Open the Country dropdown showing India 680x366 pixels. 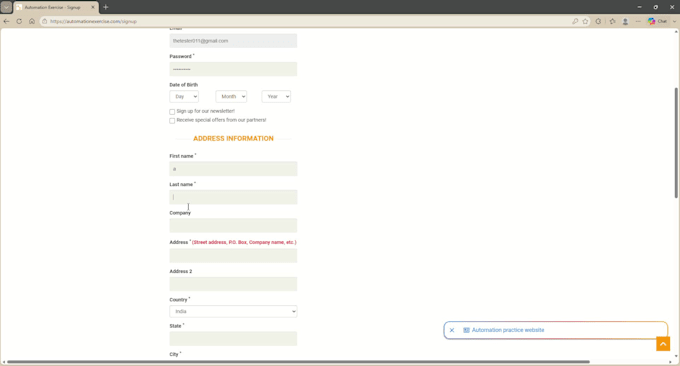[x=233, y=311]
